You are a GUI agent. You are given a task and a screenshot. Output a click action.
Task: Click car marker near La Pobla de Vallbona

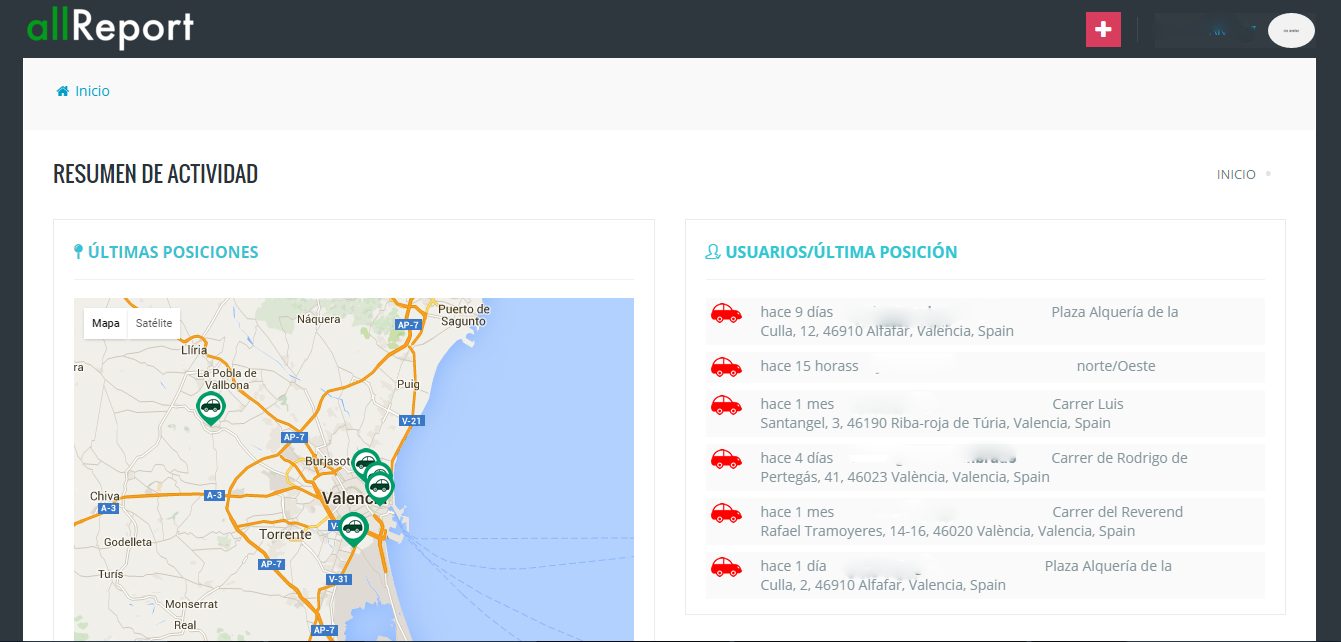coord(210,406)
